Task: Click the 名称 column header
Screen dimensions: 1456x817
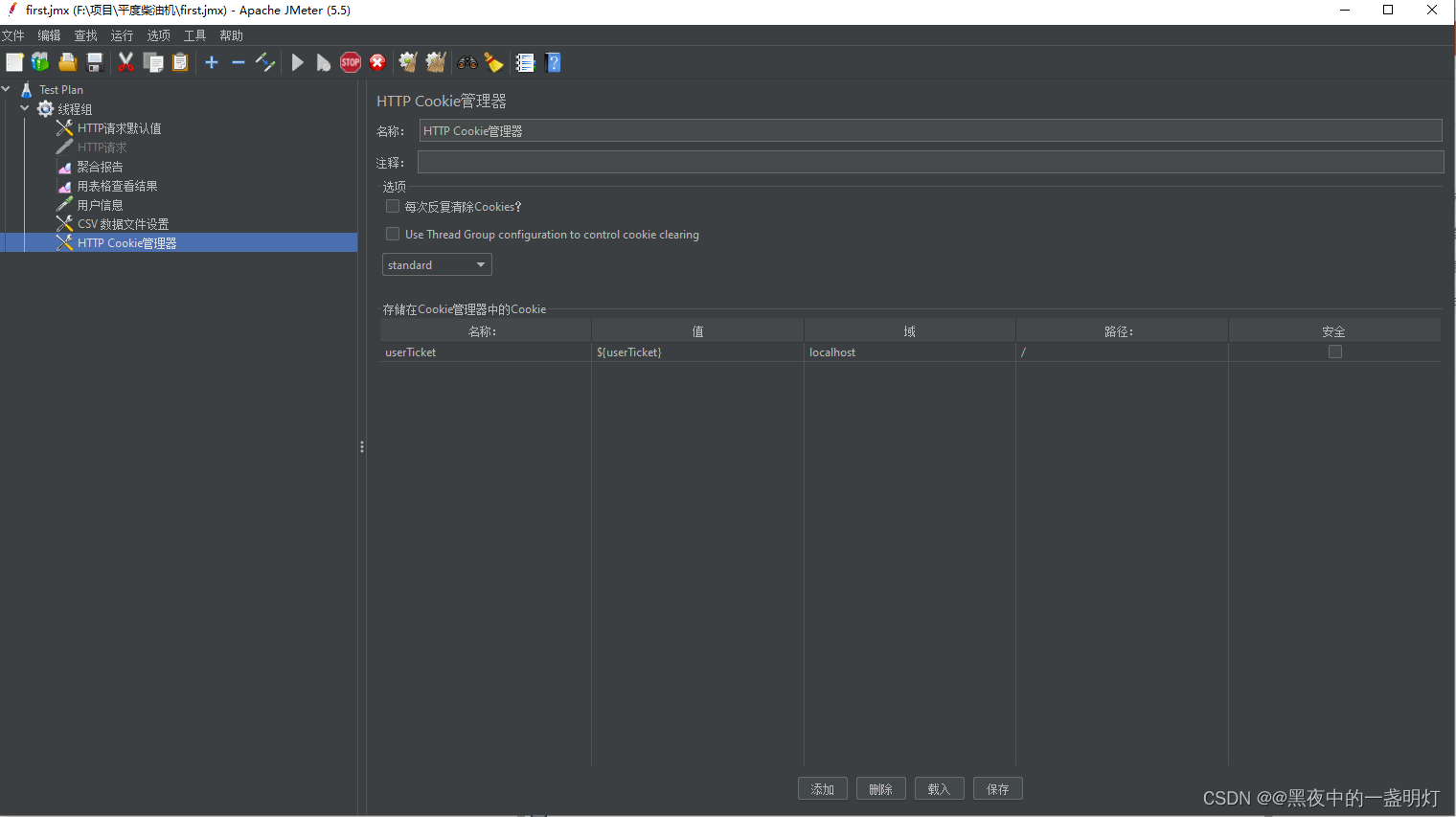Action: pyautogui.click(x=486, y=331)
